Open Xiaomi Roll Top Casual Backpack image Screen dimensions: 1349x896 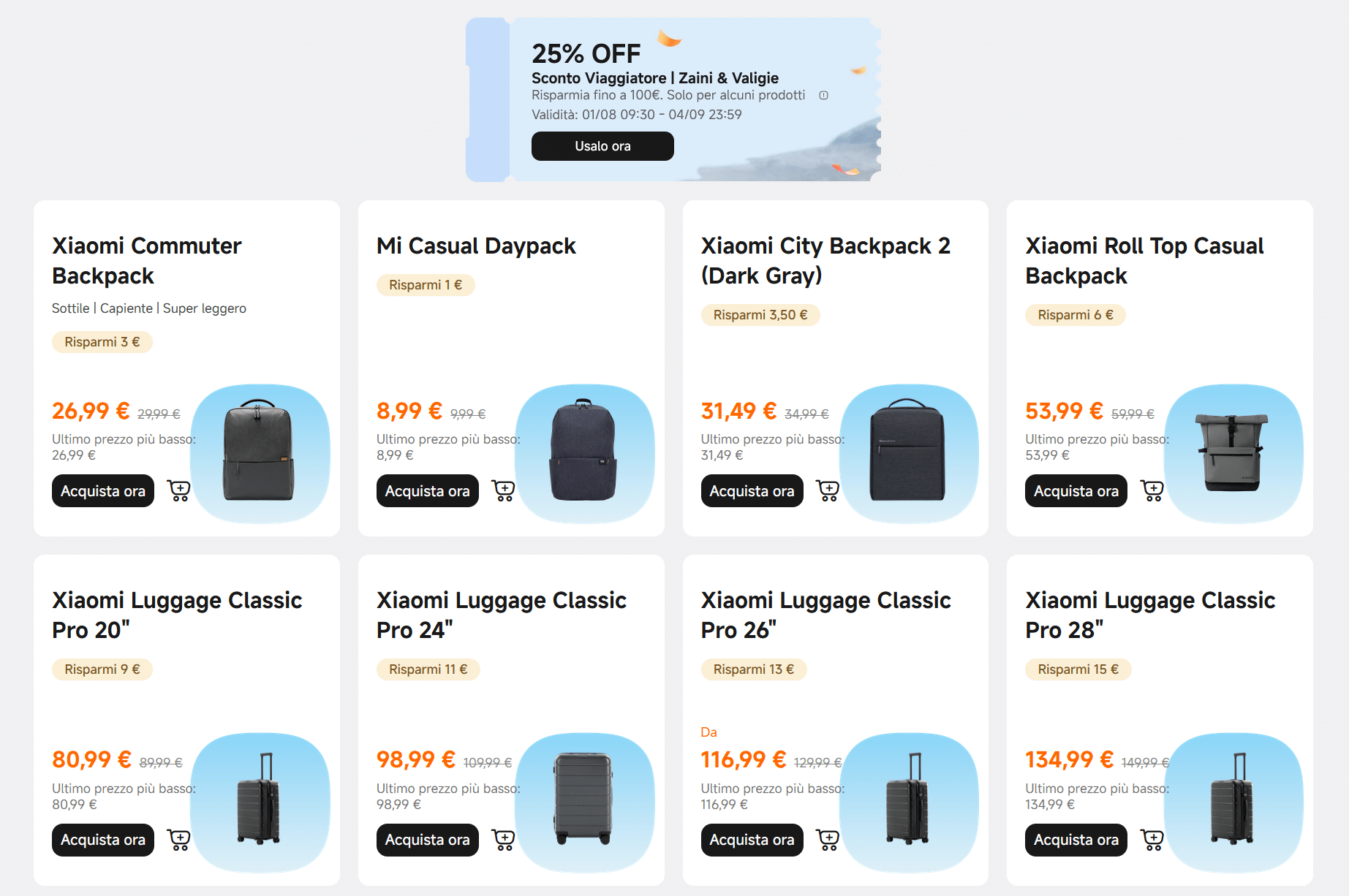[1233, 454]
